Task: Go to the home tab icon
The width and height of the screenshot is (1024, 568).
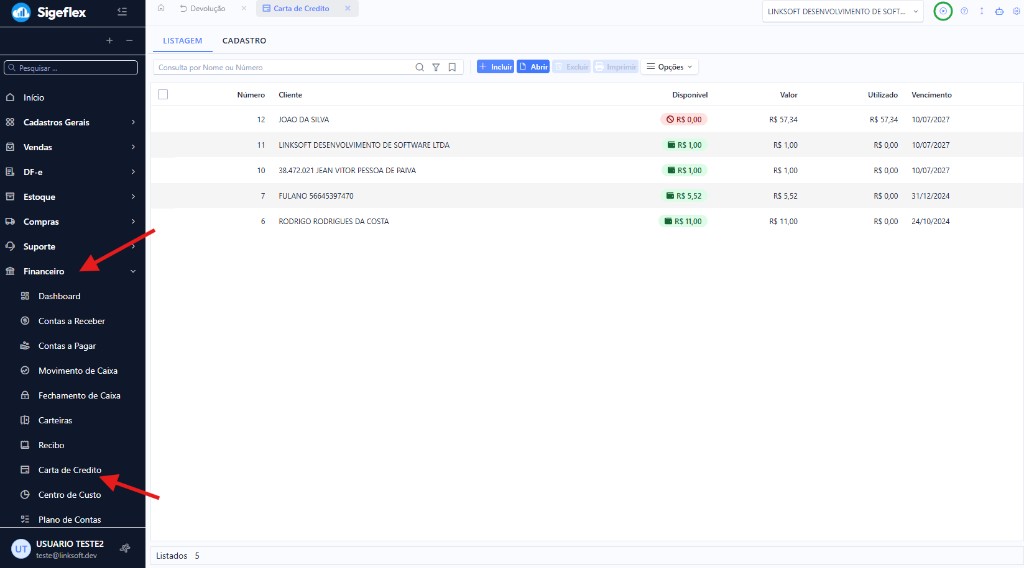Action: click(x=161, y=8)
